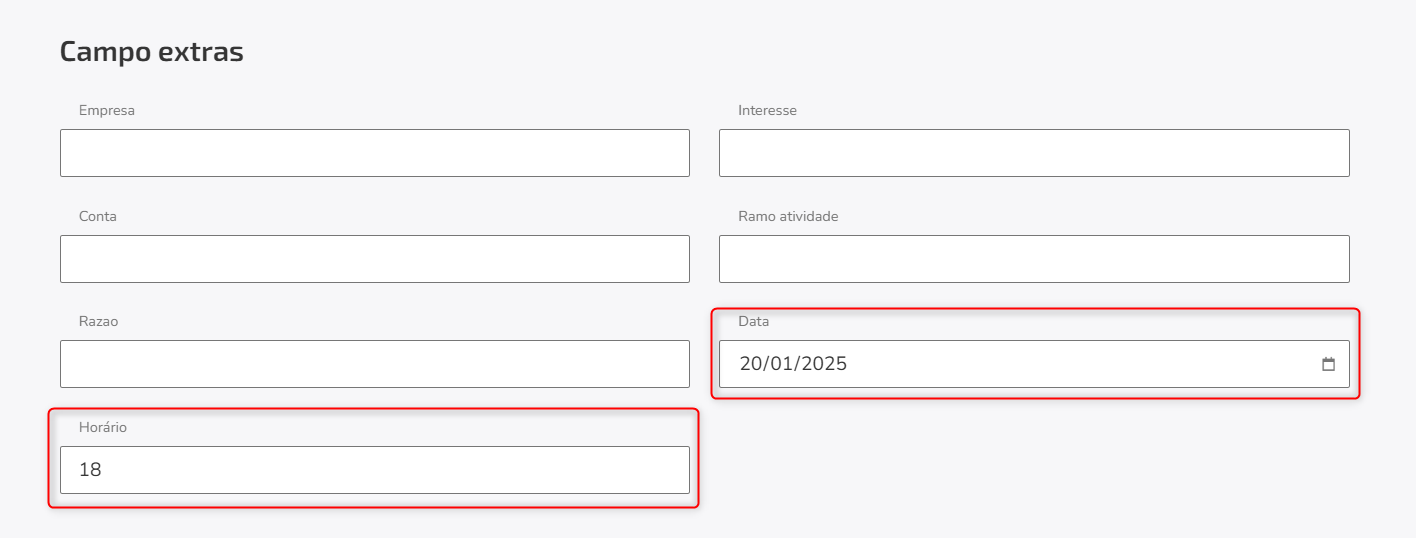Click the Empresa field label
Screen dimensions: 1416x538
coord(107,110)
